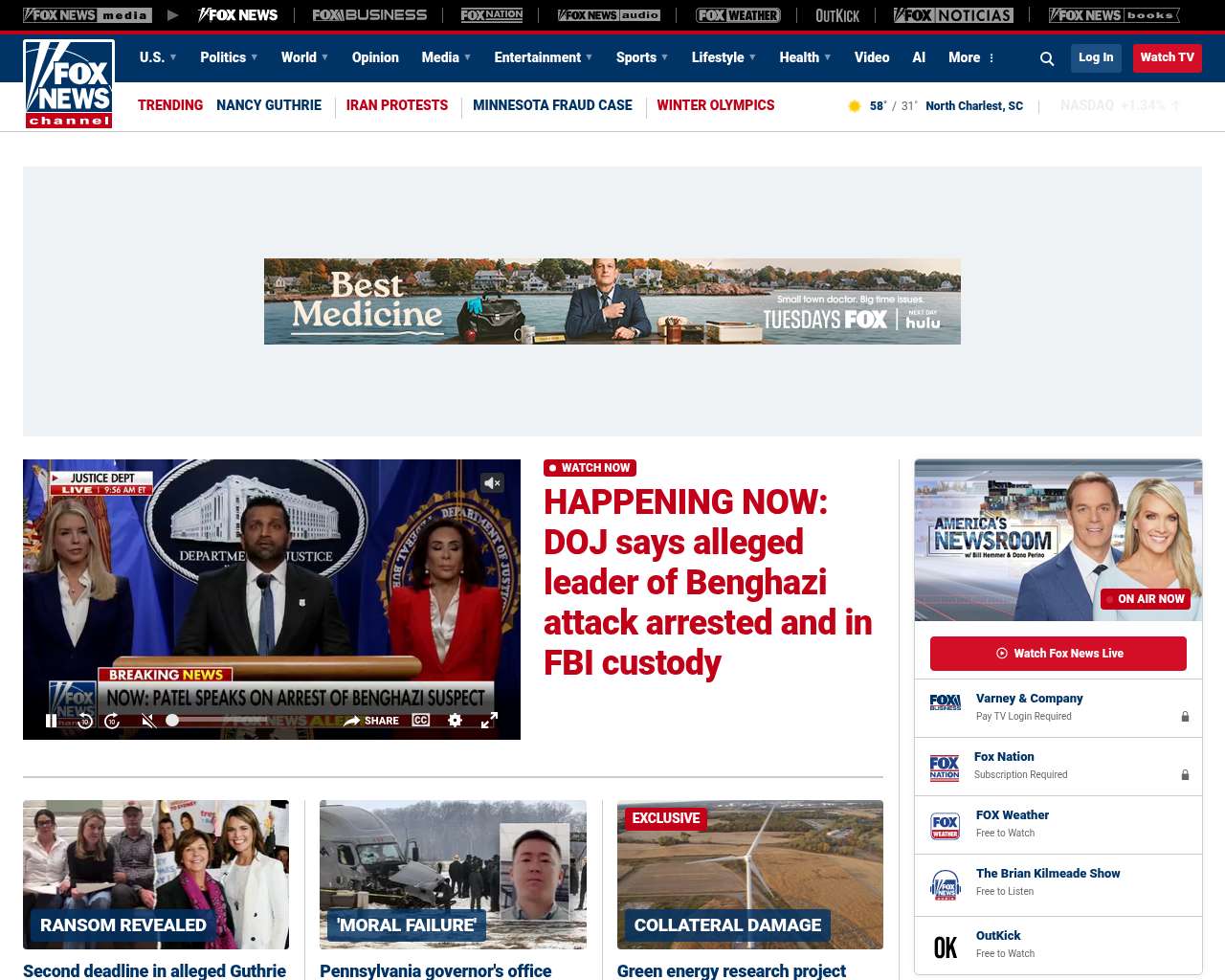Open Minnesota Fraud Case trending topic

click(x=552, y=105)
